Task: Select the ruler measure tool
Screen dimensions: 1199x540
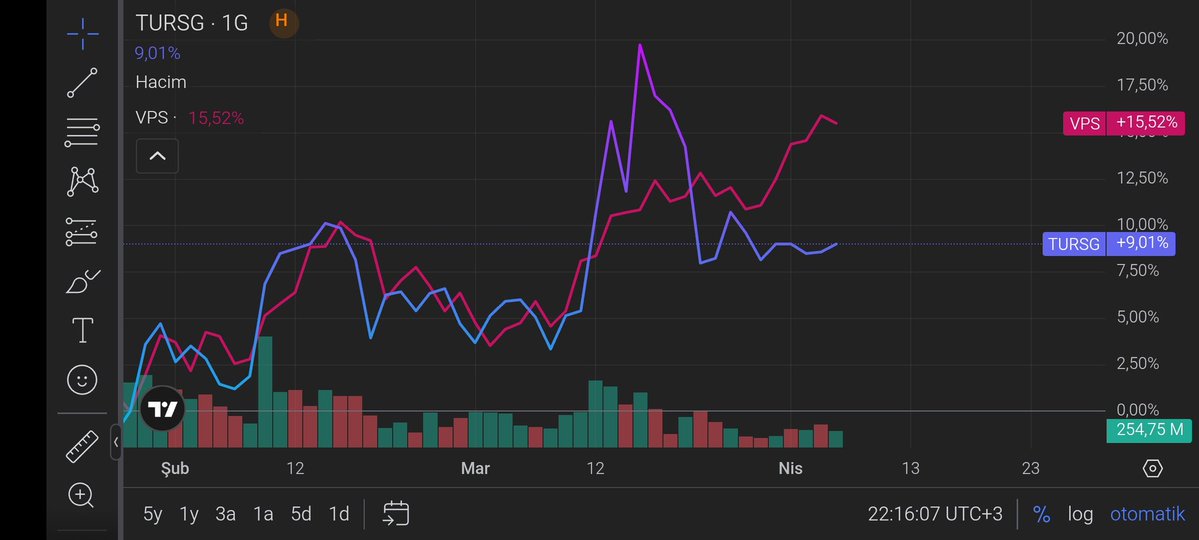Action: click(82, 447)
